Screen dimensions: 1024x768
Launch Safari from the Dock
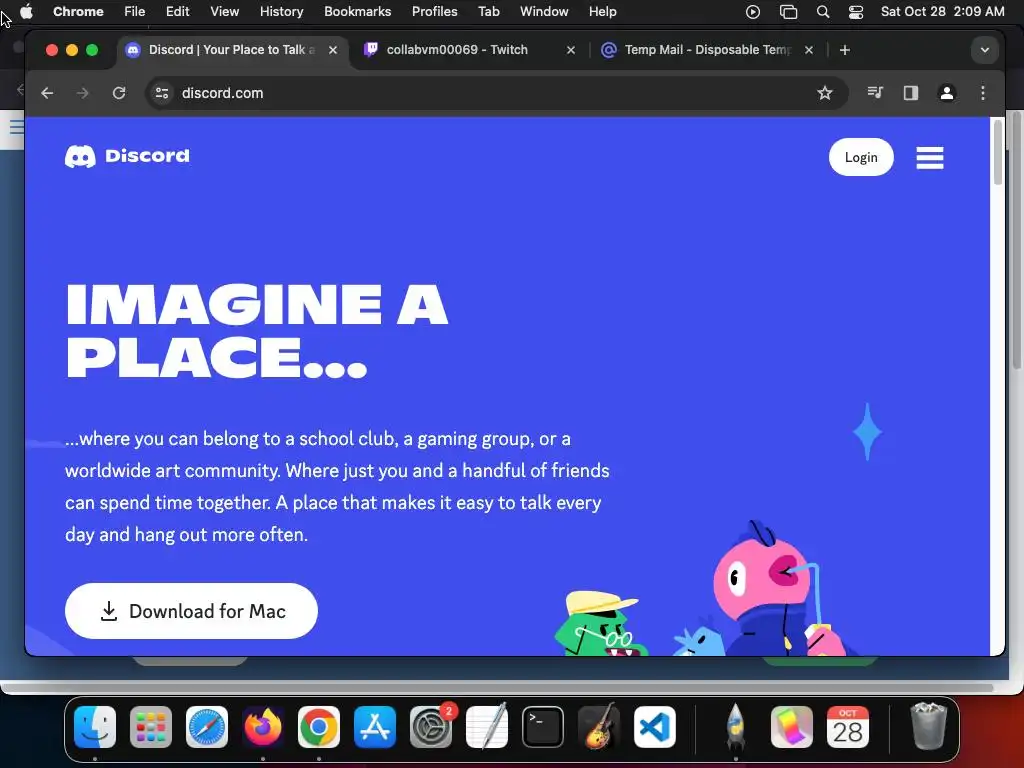pyautogui.click(x=207, y=727)
